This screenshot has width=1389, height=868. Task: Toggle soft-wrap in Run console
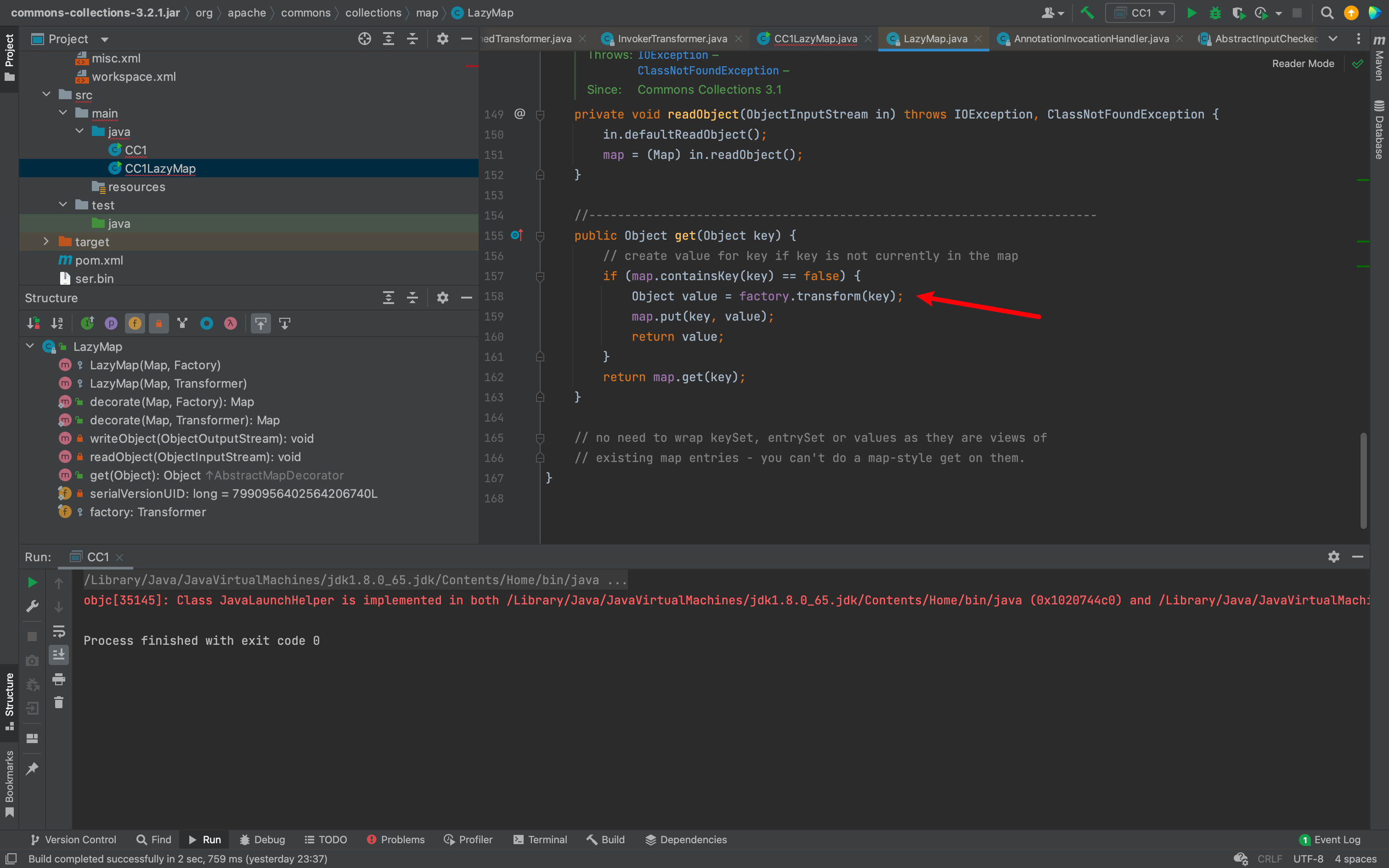[x=58, y=631]
